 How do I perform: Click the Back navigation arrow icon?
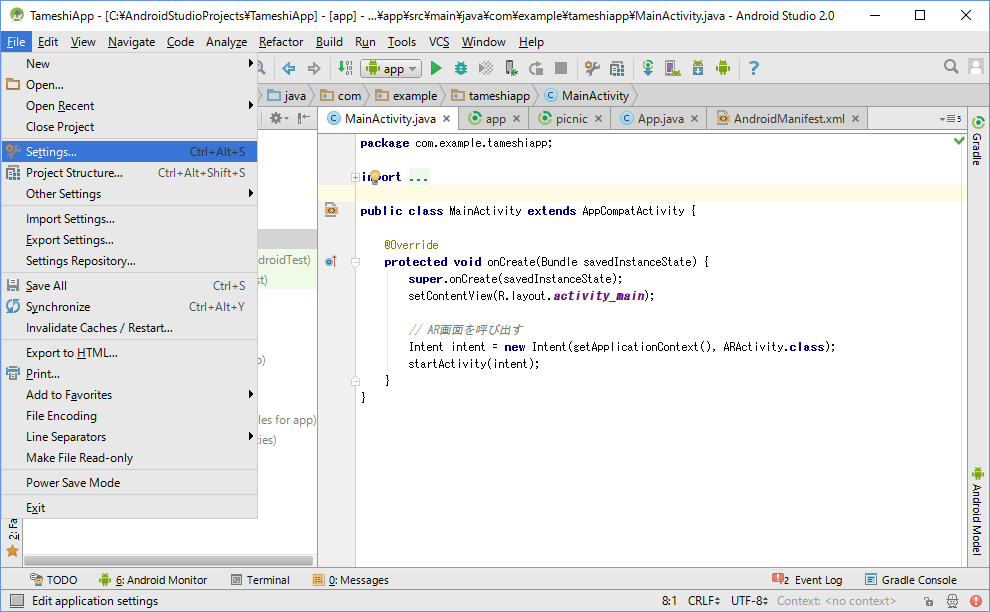pos(289,68)
